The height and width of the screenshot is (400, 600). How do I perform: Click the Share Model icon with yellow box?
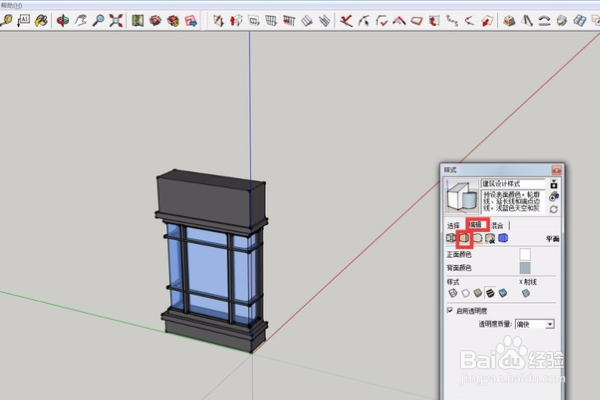[x=173, y=20]
